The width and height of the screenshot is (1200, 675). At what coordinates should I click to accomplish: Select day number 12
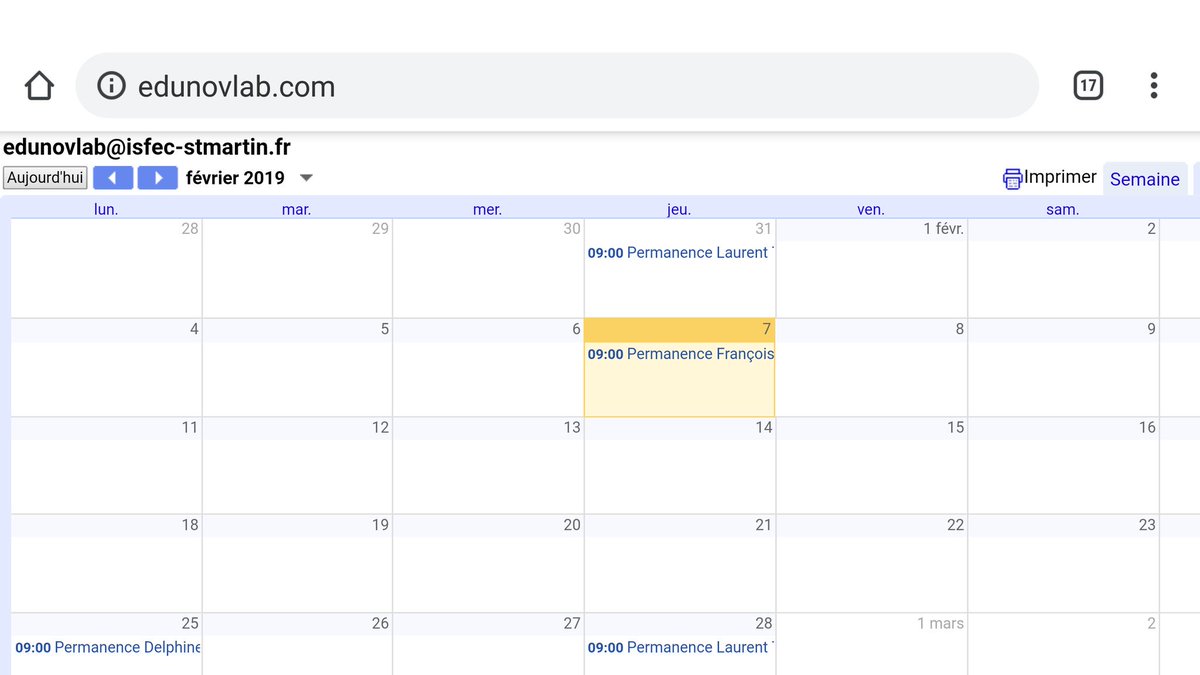tap(380, 427)
